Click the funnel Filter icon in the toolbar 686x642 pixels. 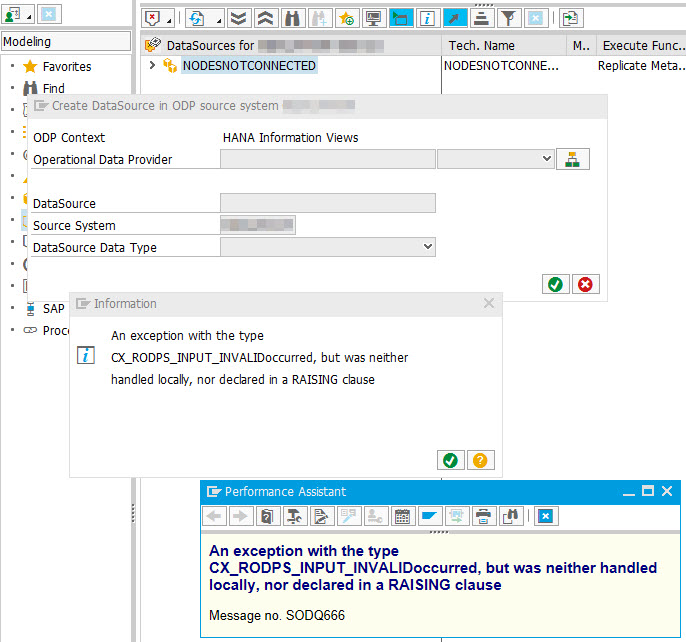click(x=508, y=18)
